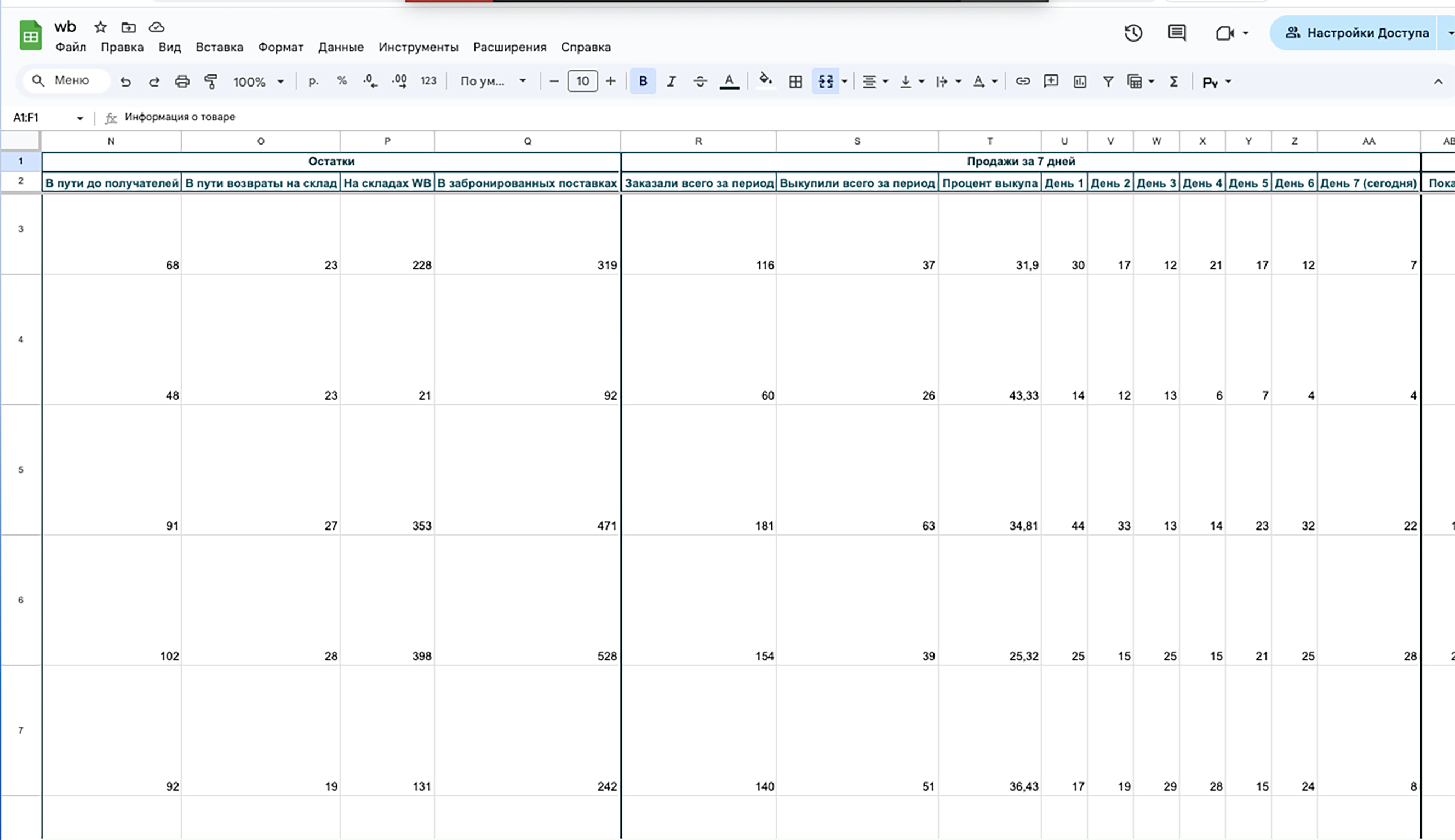Click the print icon
Viewport: 1455px width, 840px height.
pyautogui.click(x=182, y=82)
